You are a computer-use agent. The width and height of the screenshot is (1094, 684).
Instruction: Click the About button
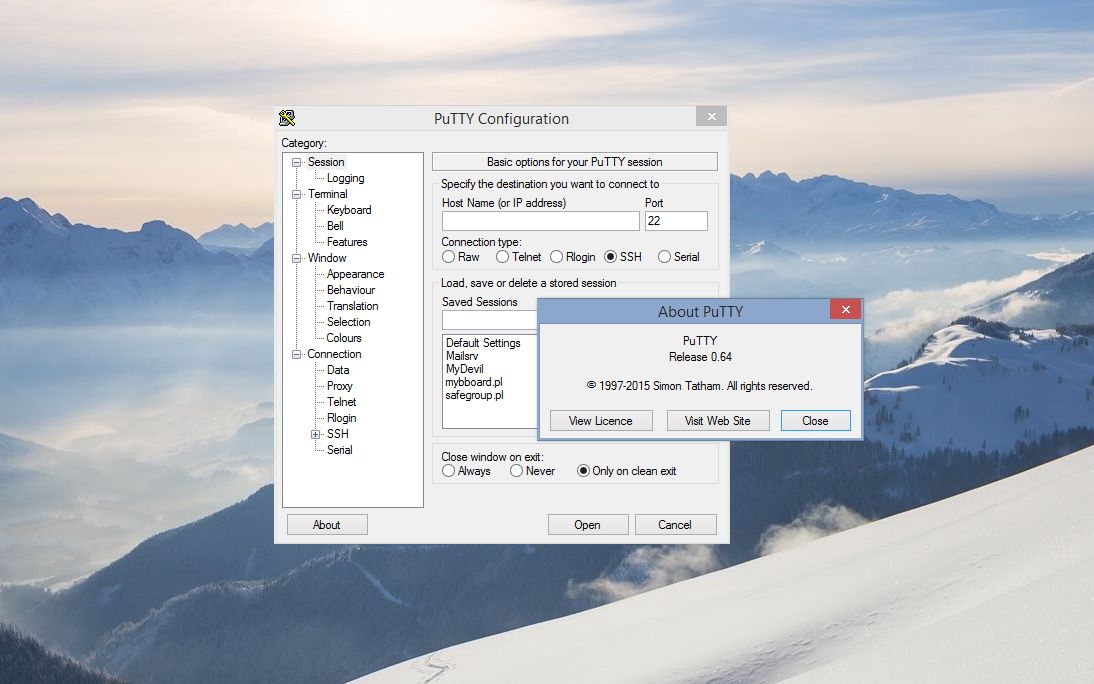tap(327, 525)
